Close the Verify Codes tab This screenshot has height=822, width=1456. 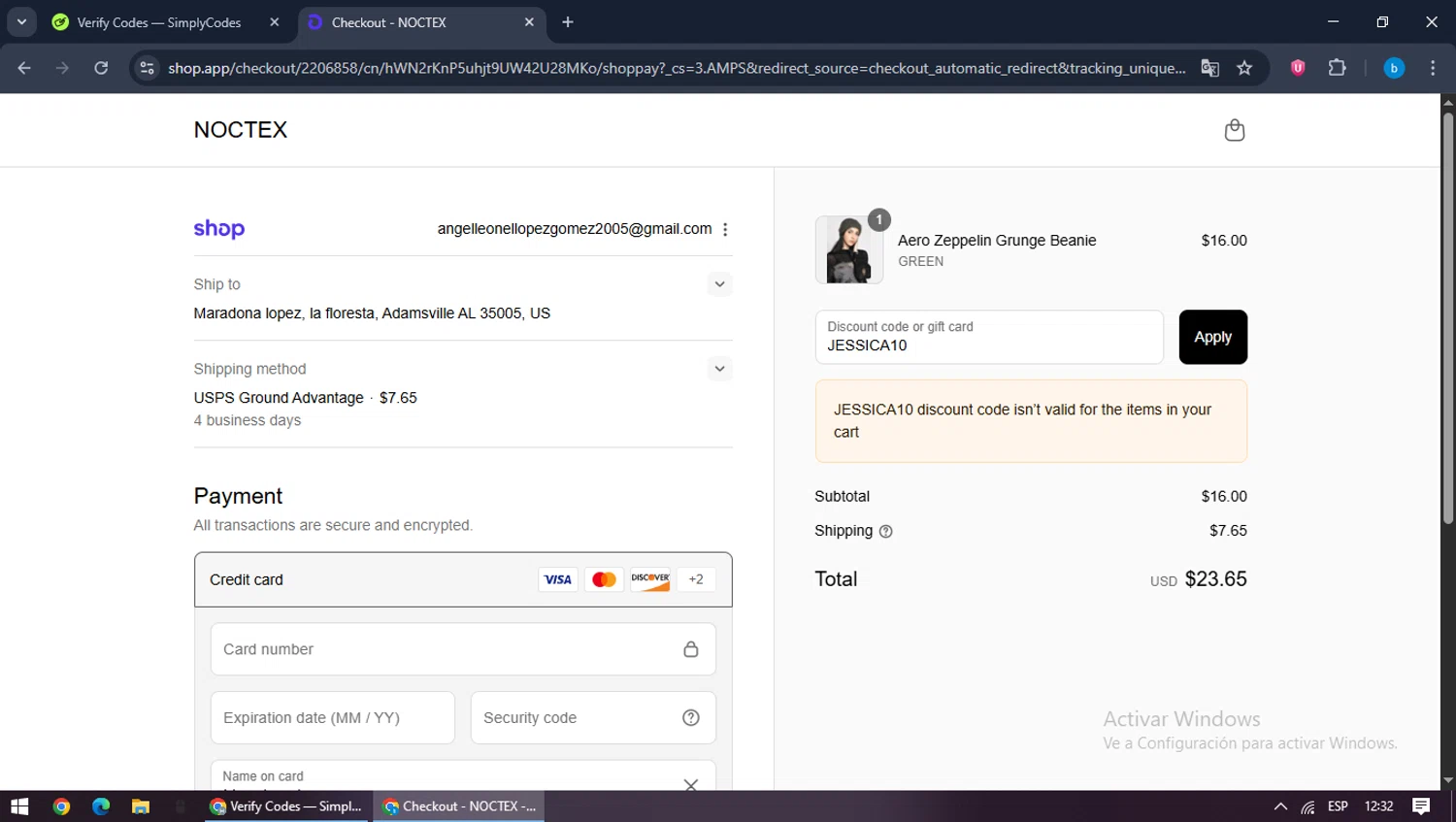[x=275, y=22]
